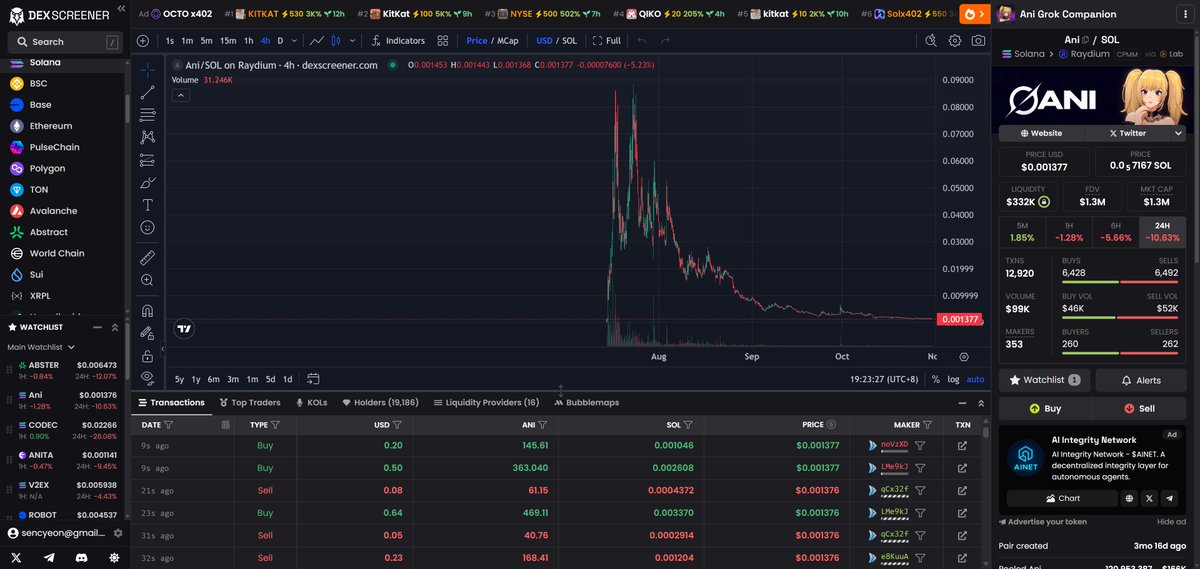The width and height of the screenshot is (1200, 569).
Task: Open the emoji icons tool
Action: 148,227
